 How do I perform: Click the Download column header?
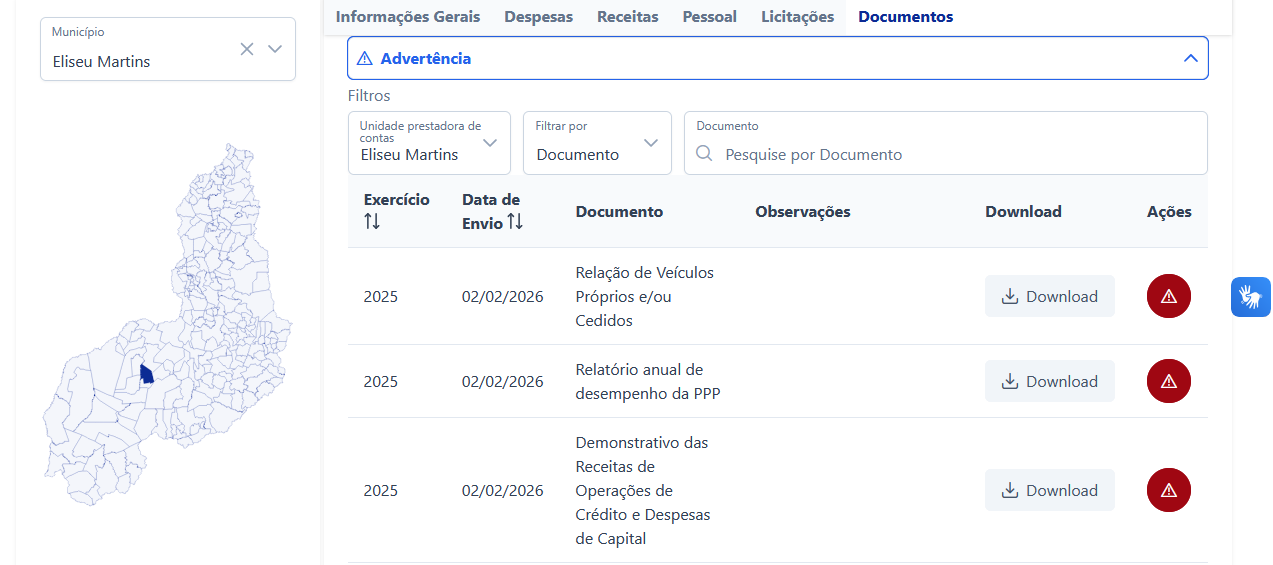(1023, 212)
